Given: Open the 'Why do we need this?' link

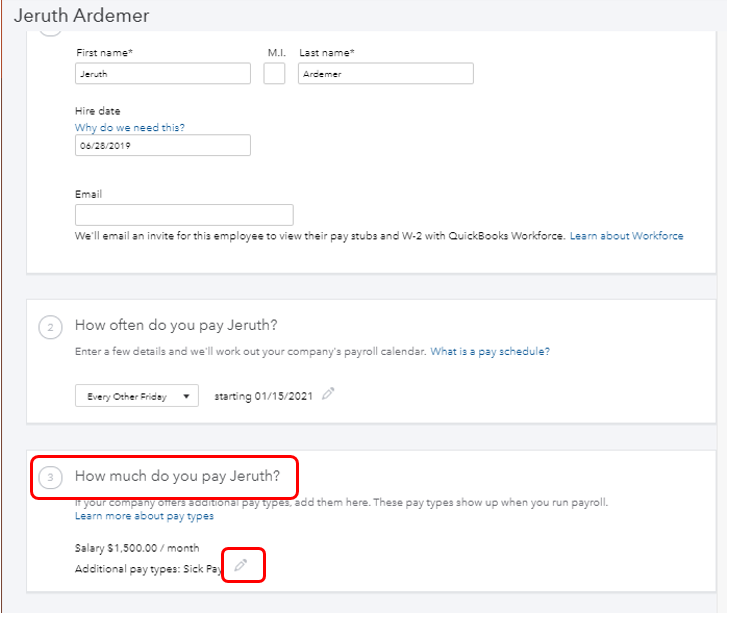Looking at the screenshot, I should [130, 128].
